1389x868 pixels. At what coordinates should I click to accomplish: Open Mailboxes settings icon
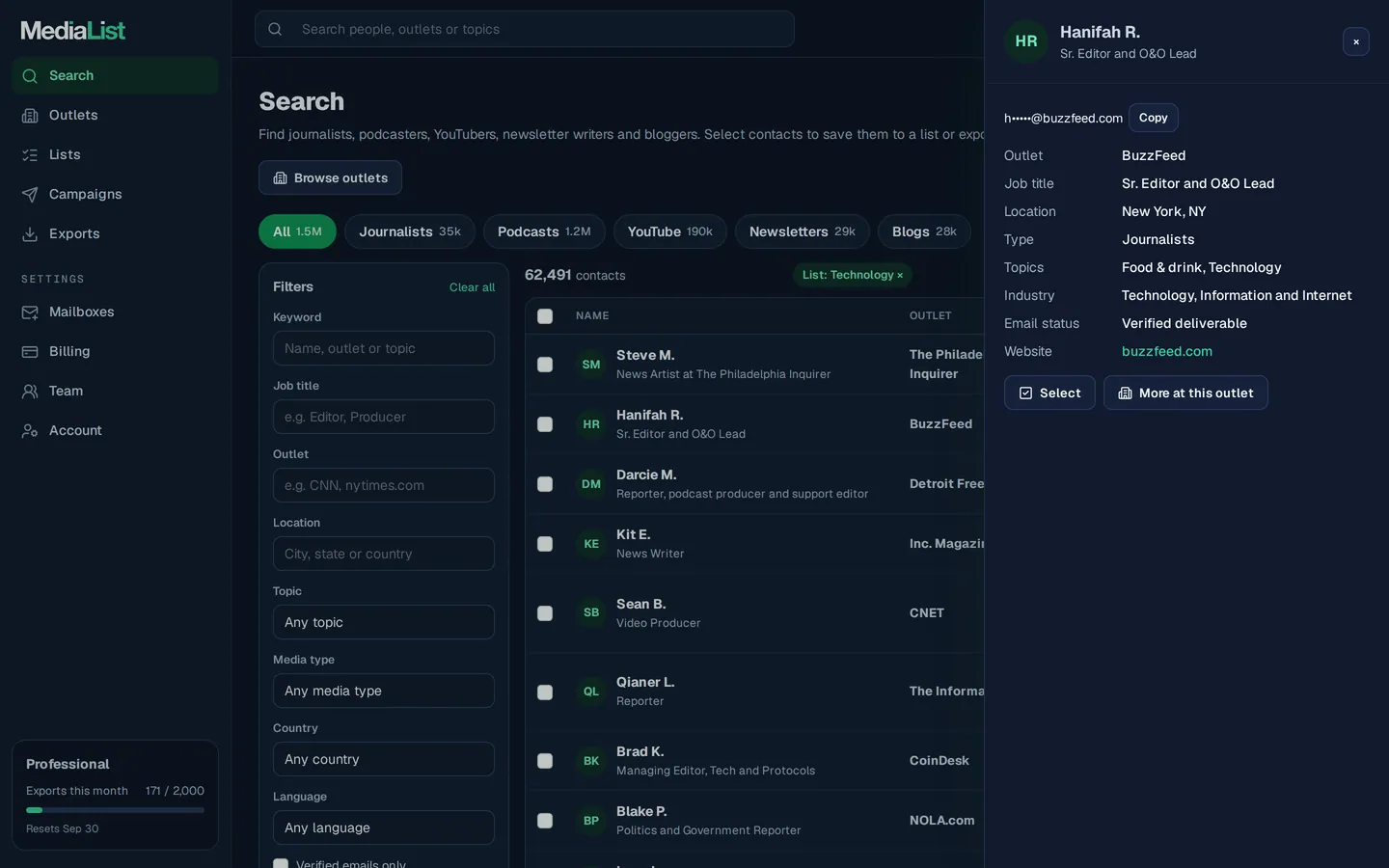[30, 312]
